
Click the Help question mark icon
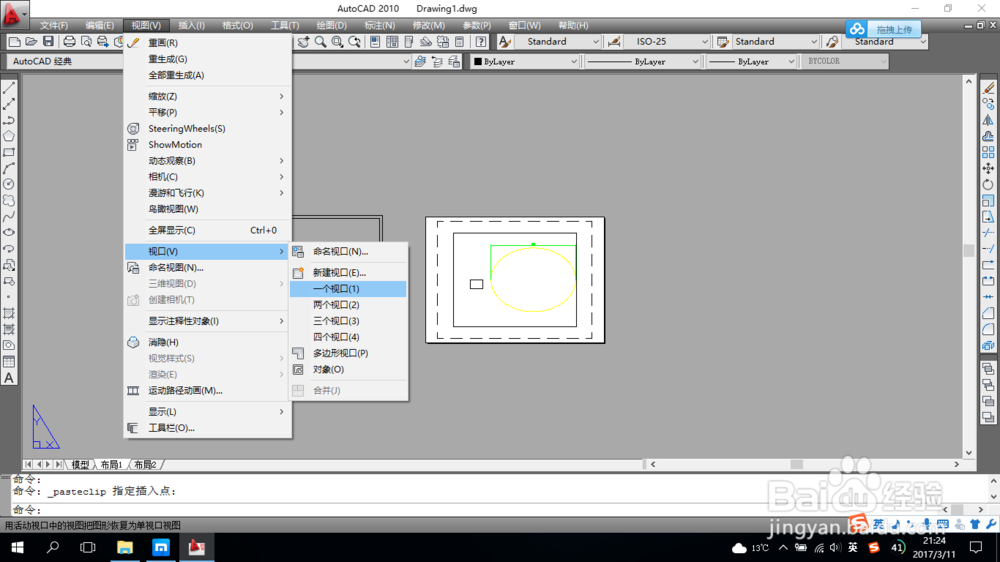pos(481,41)
